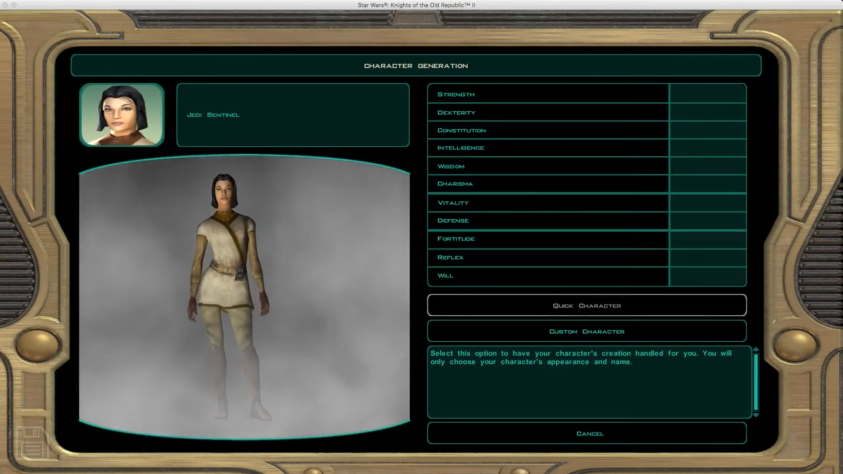The height and width of the screenshot is (474, 843).
Task: Click the 3D character model preview
Action: coord(245,297)
